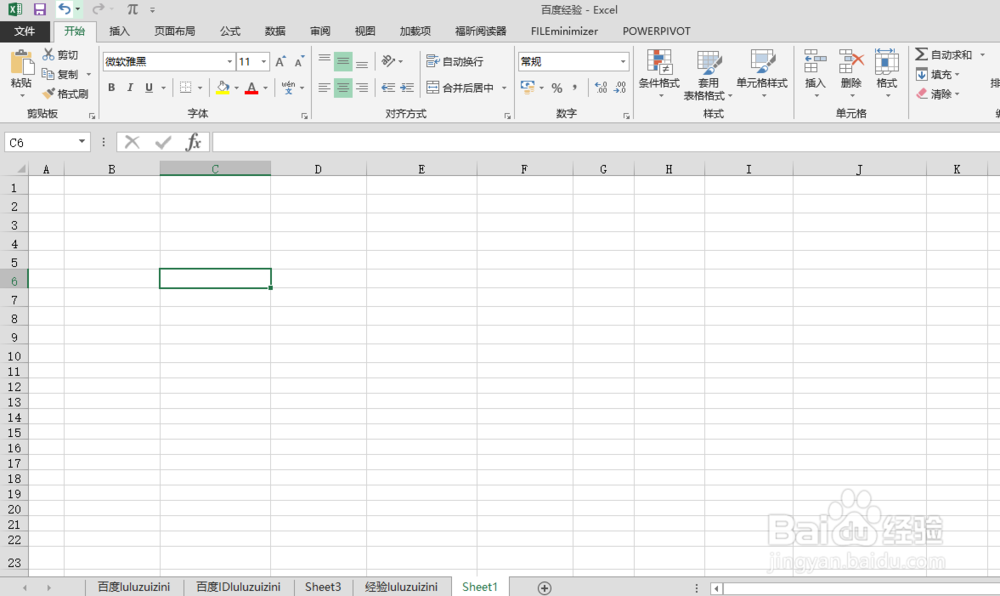Open Conditional Formatting icon
The image size is (1000, 596).
pyautogui.click(x=659, y=62)
